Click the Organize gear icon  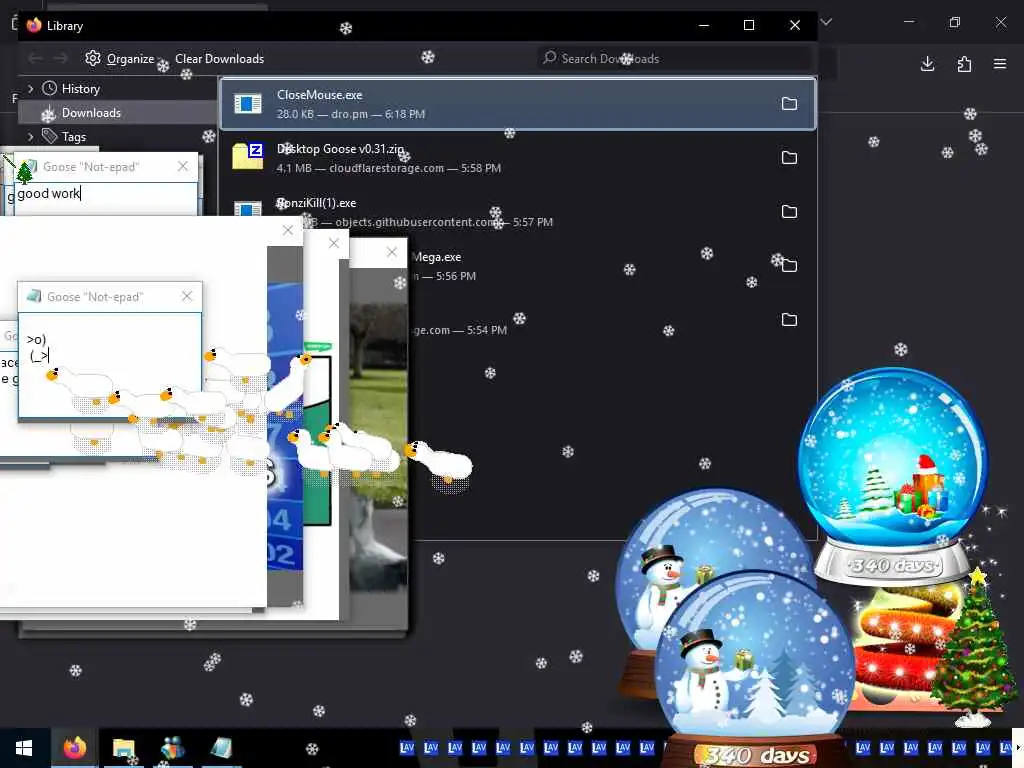[x=93, y=58]
